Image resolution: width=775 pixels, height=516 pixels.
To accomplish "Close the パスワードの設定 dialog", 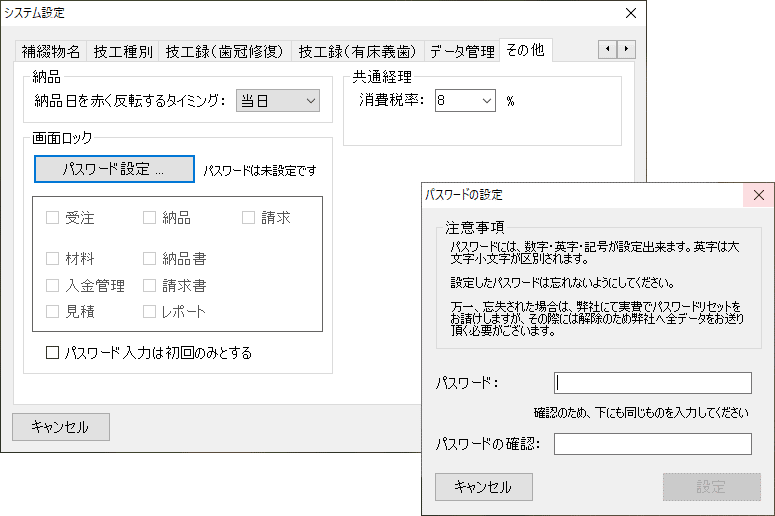I will pos(758,195).
